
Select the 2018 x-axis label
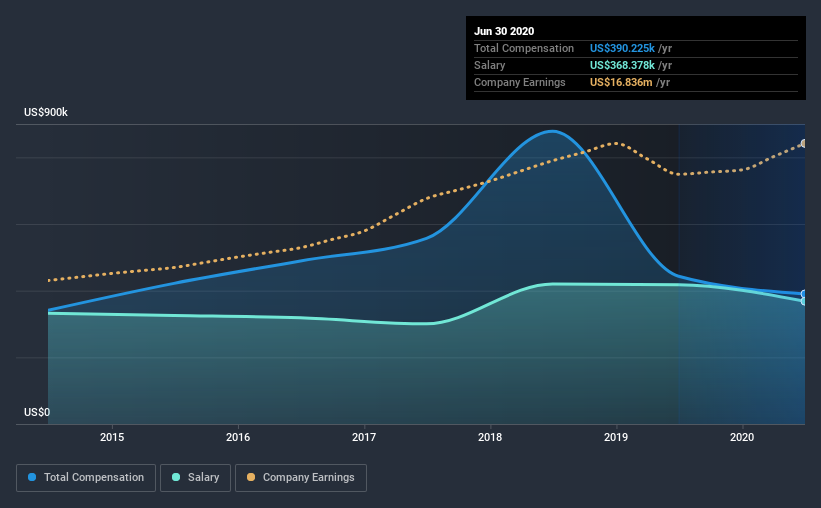click(x=490, y=437)
